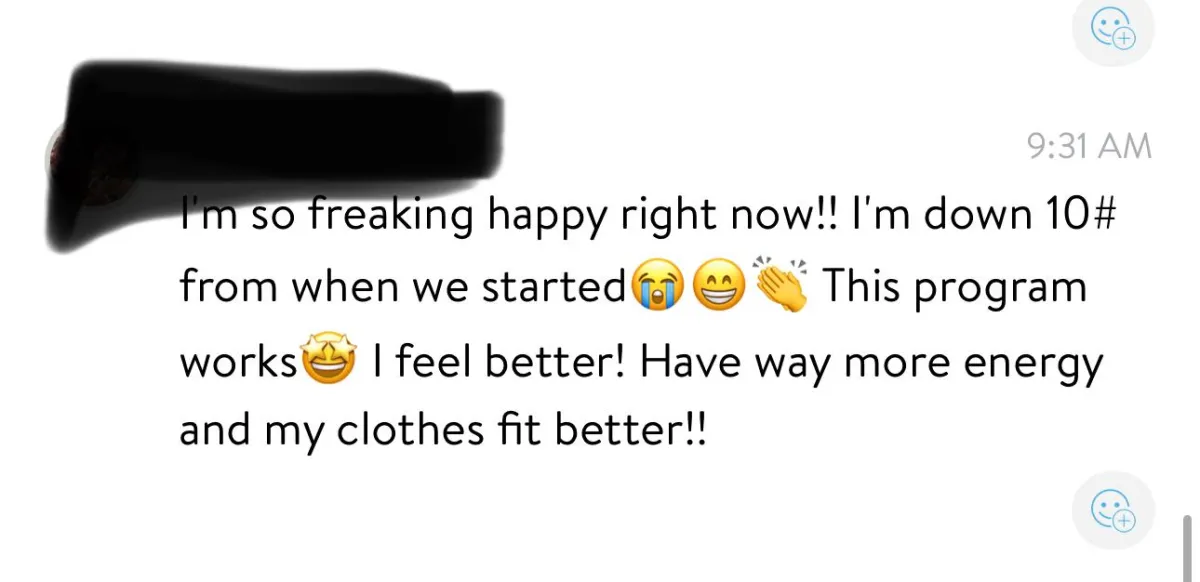Tap the crying face emoji in the message
The height and width of the screenshot is (582, 1200).
click(x=654, y=289)
